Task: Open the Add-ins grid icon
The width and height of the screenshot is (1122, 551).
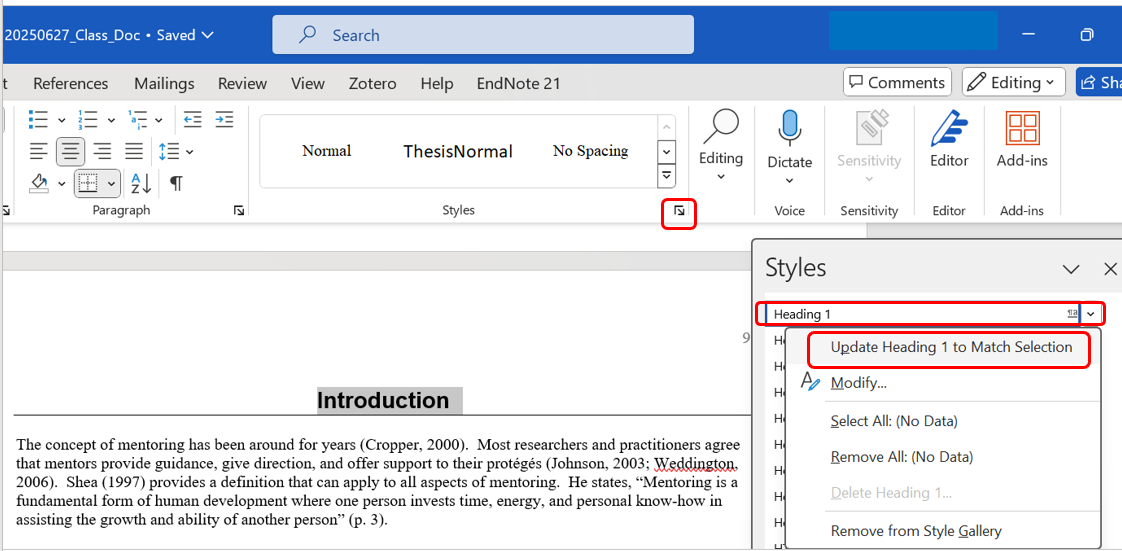Action: coord(1021,129)
